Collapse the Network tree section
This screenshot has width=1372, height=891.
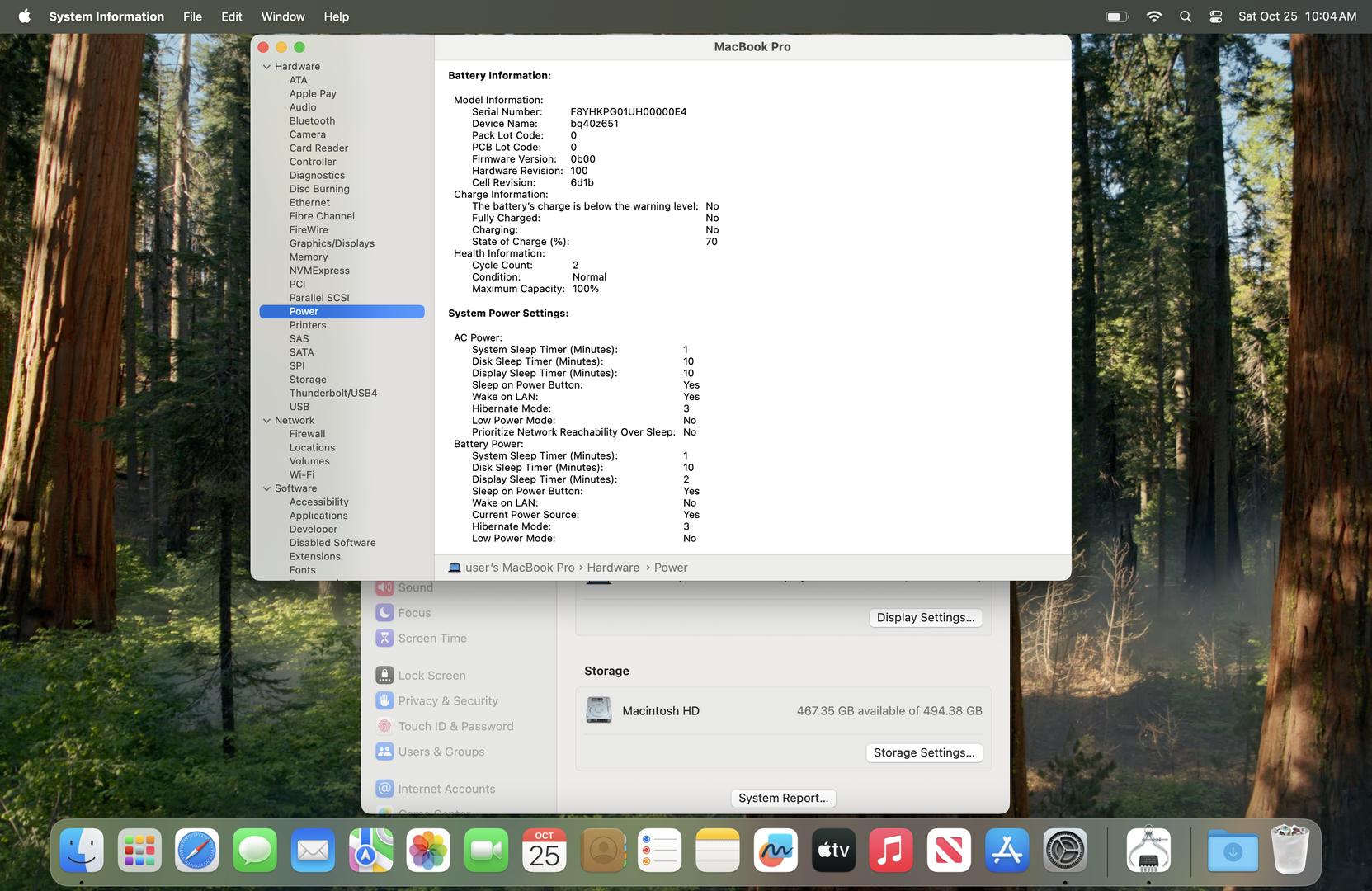click(266, 421)
